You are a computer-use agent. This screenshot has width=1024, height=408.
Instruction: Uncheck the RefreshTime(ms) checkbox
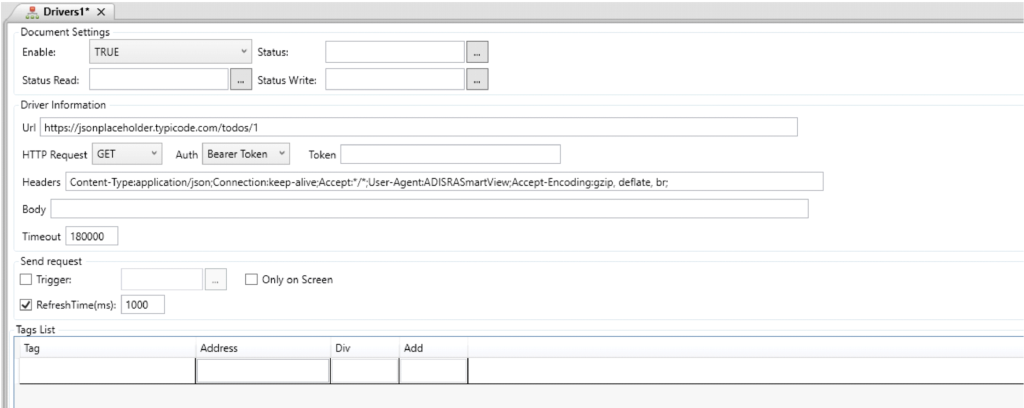click(27, 305)
